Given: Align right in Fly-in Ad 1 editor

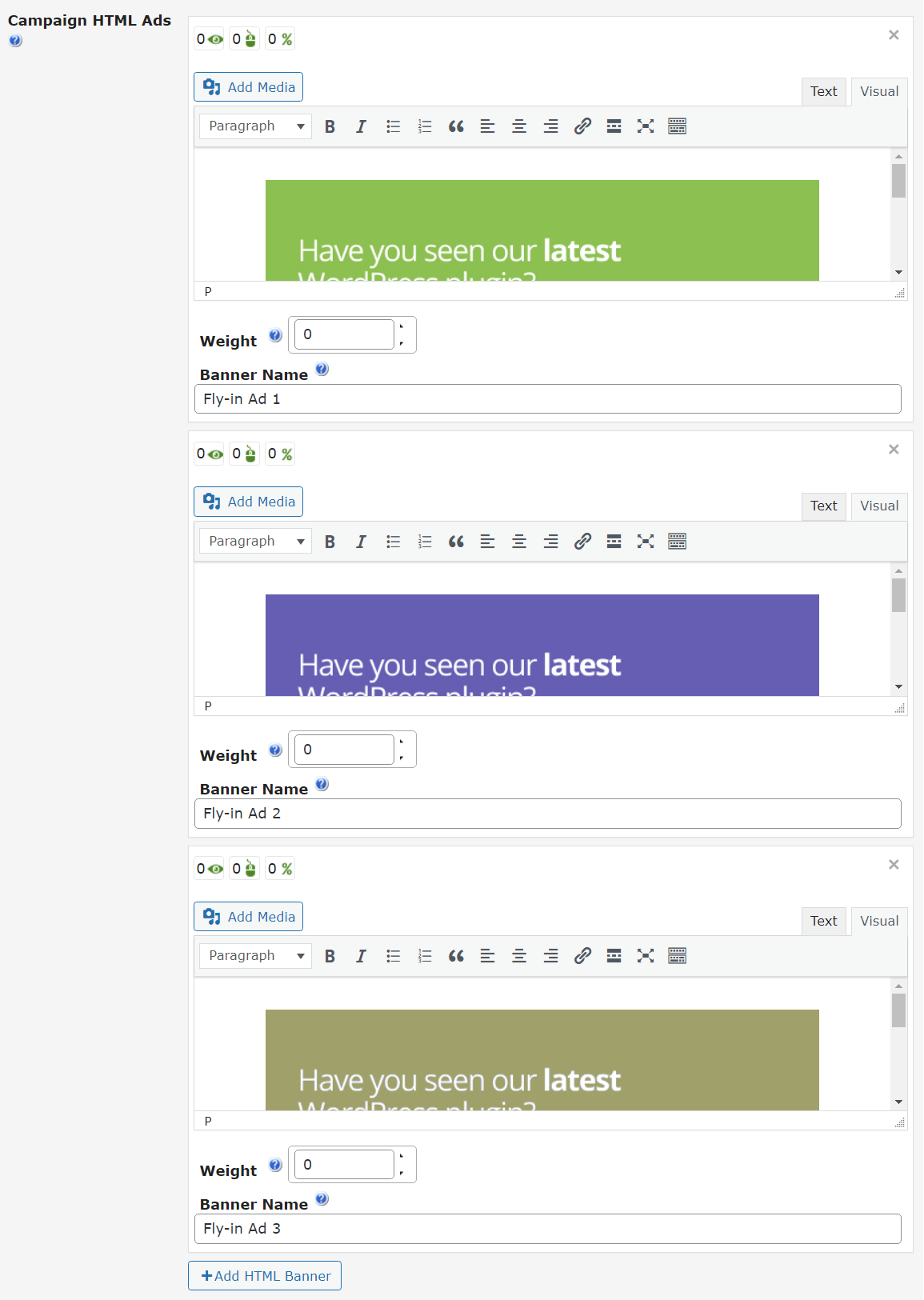Looking at the screenshot, I should coord(550,126).
